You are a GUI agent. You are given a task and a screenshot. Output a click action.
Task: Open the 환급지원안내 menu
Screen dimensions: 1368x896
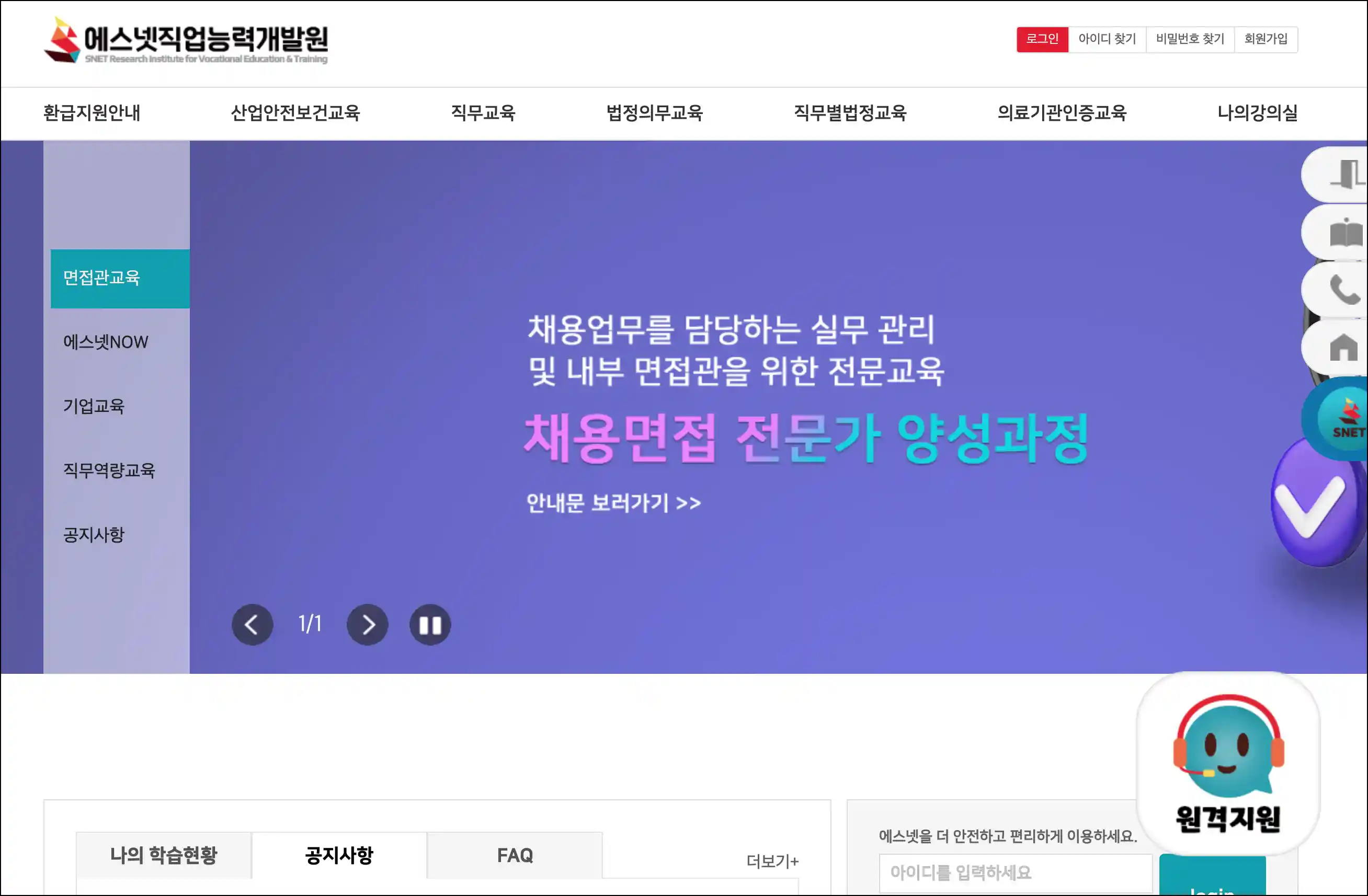[92, 112]
